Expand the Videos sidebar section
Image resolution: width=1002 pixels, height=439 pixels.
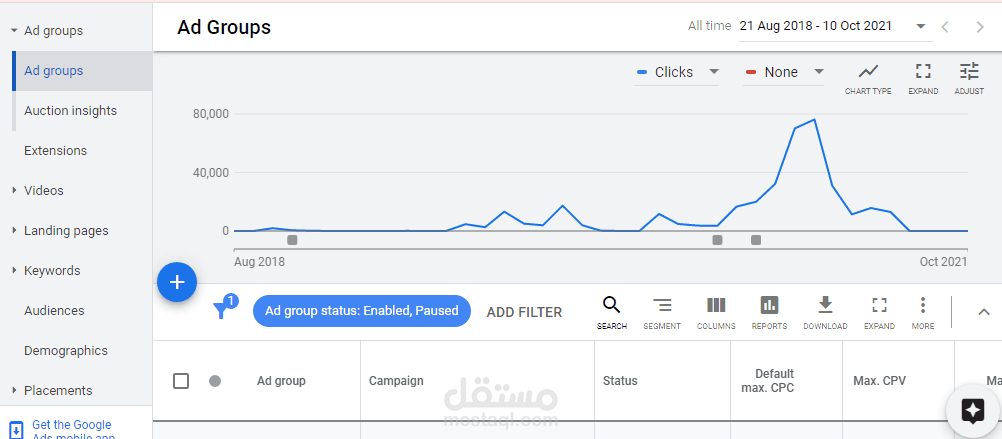click(x=14, y=190)
